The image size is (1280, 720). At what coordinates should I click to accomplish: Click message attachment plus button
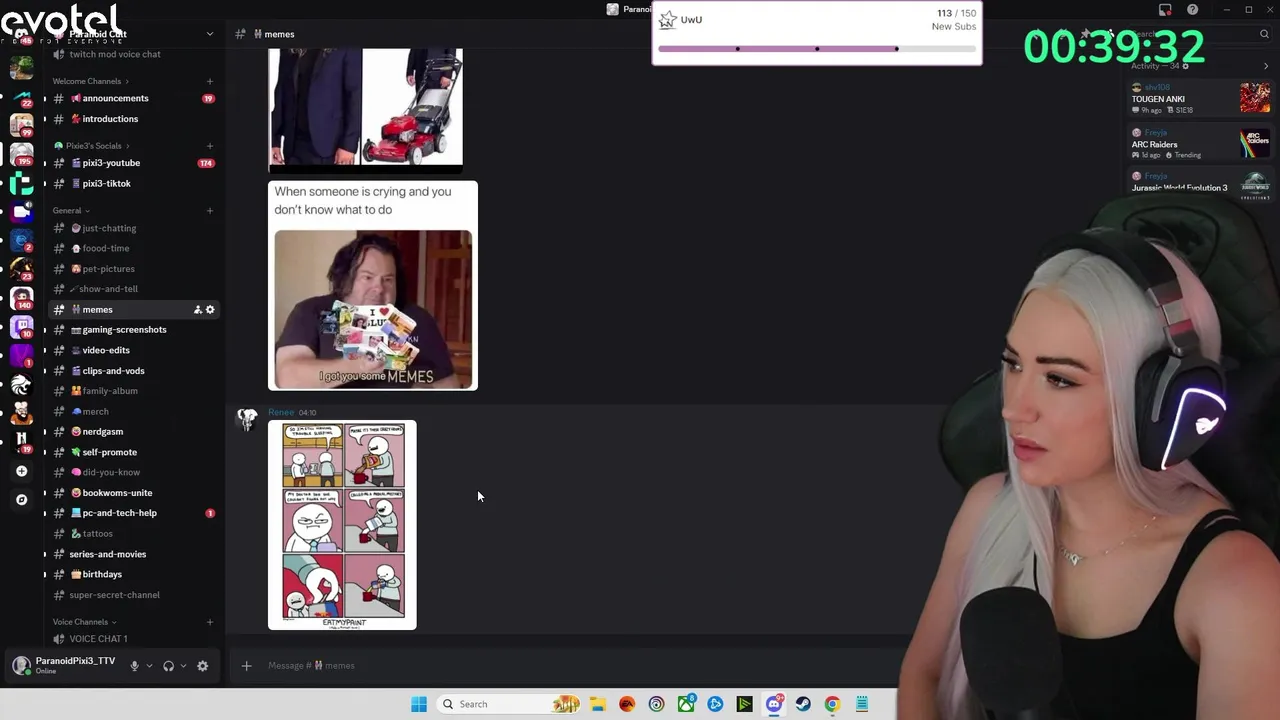pos(246,666)
